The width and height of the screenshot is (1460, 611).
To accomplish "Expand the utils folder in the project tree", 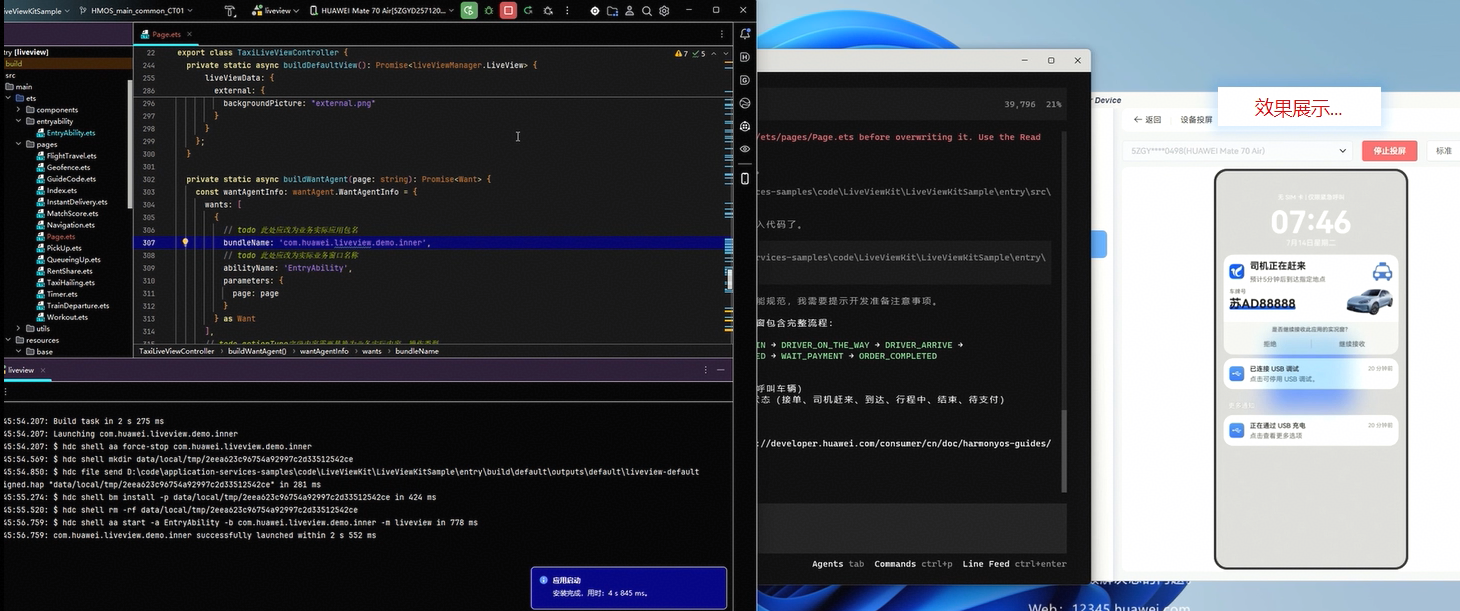I will coord(18,328).
